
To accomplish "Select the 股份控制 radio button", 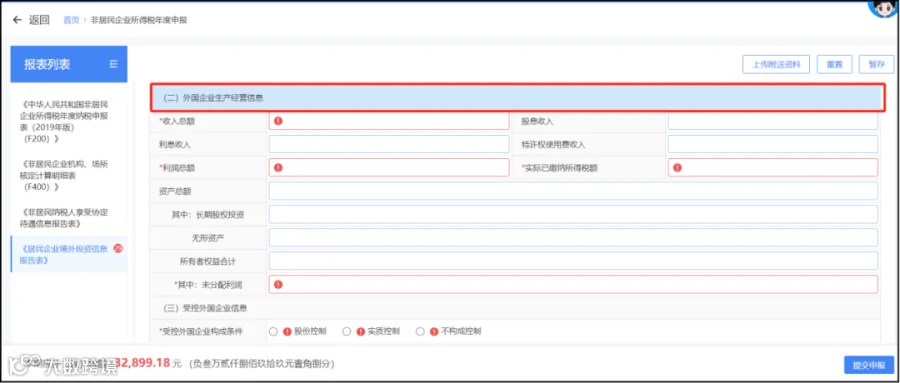I will (x=273, y=331).
